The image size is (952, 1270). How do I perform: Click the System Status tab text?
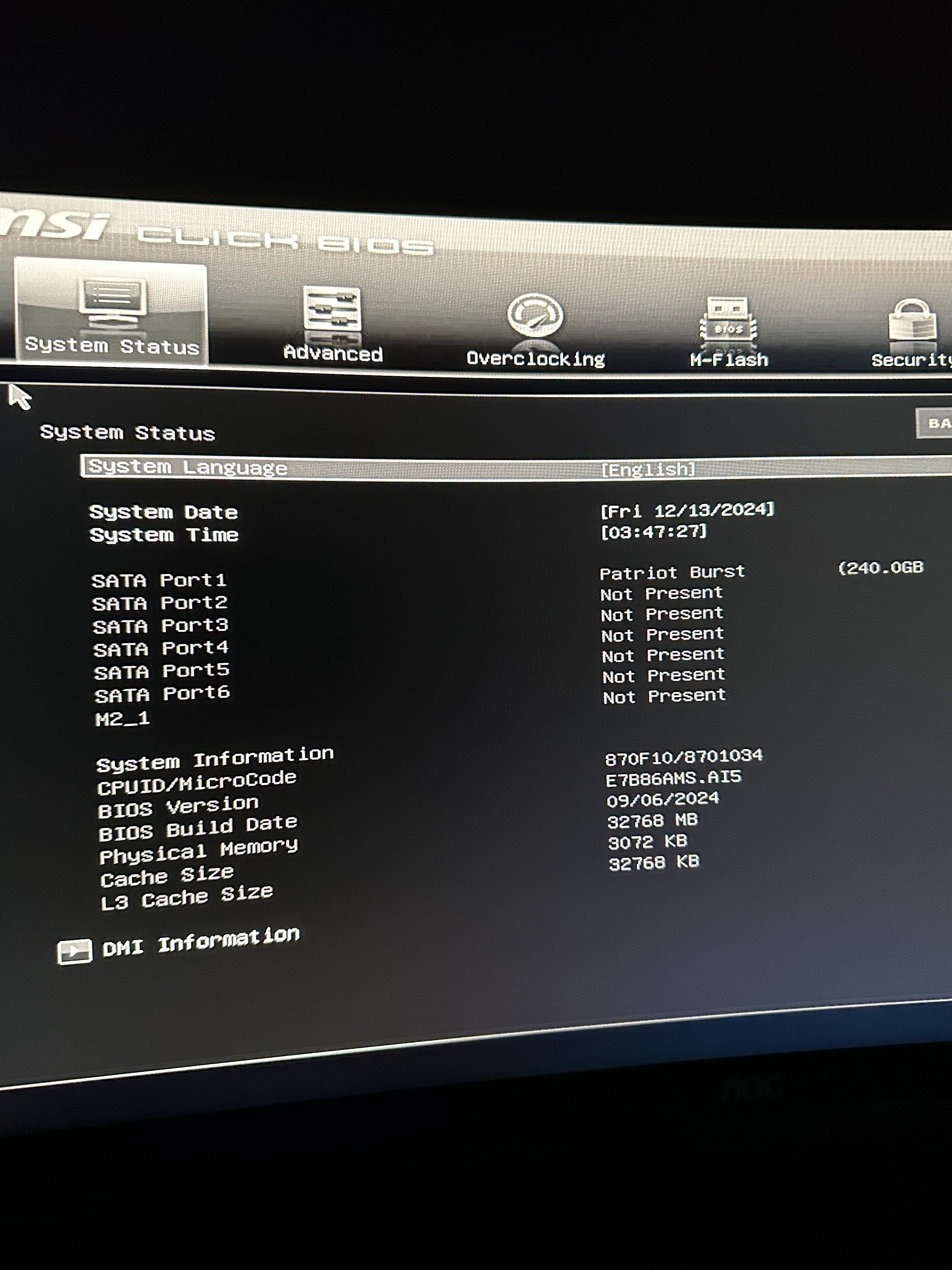coord(112,346)
